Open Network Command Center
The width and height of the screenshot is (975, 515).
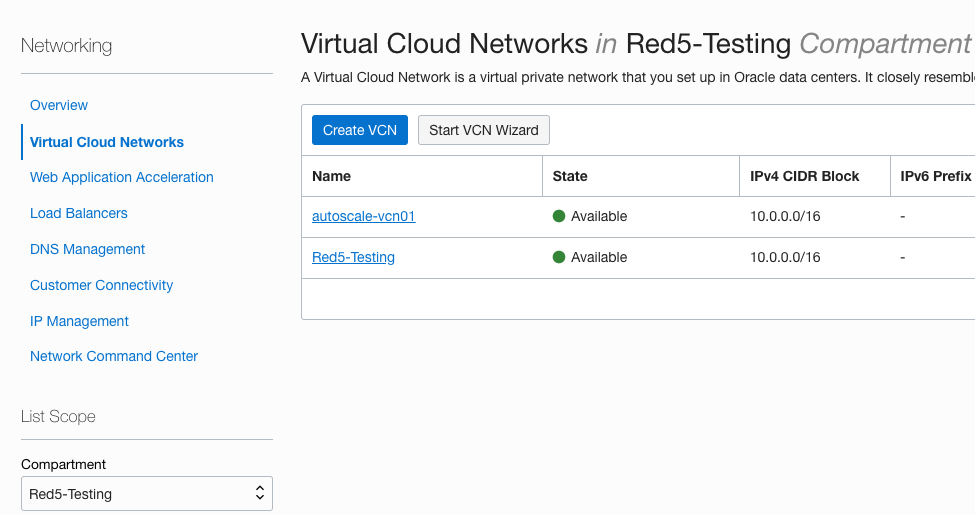pos(114,356)
